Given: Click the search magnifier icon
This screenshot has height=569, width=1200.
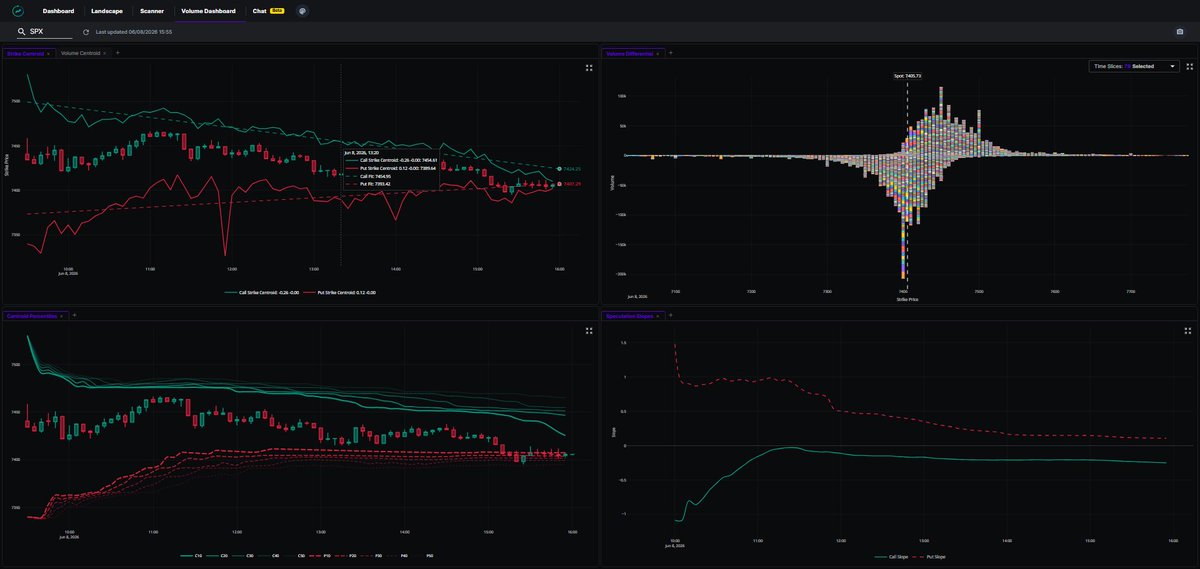Looking at the screenshot, I should [x=21, y=32].
